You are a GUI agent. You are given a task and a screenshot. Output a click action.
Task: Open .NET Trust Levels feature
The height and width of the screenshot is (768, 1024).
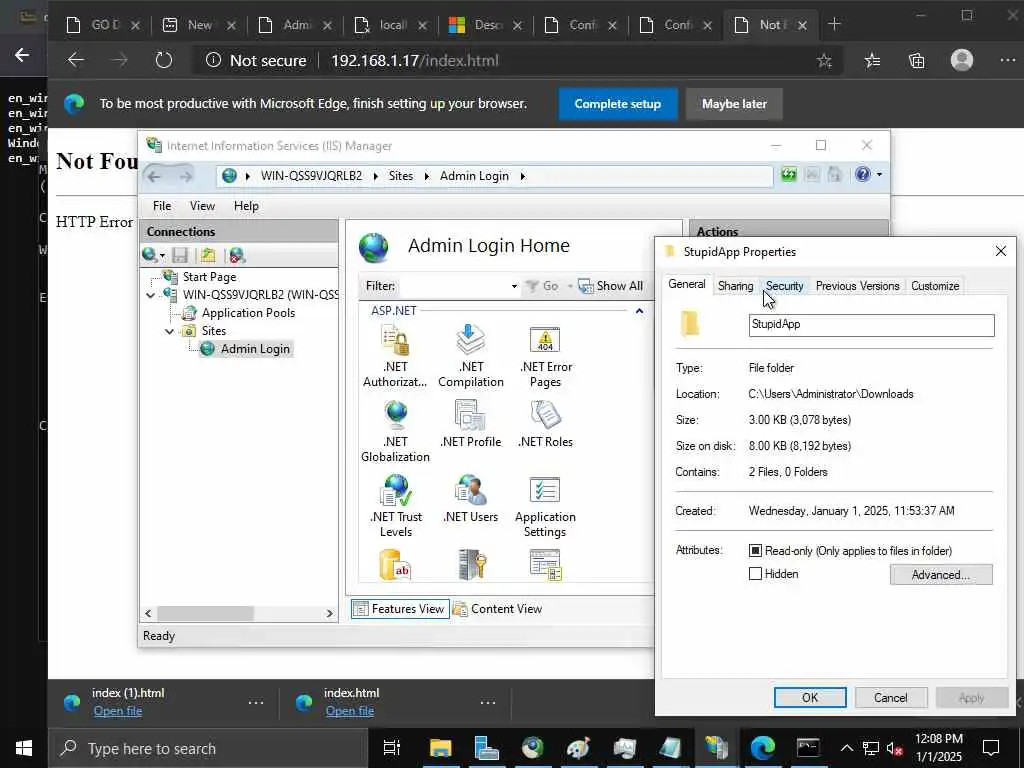(396, 505)
